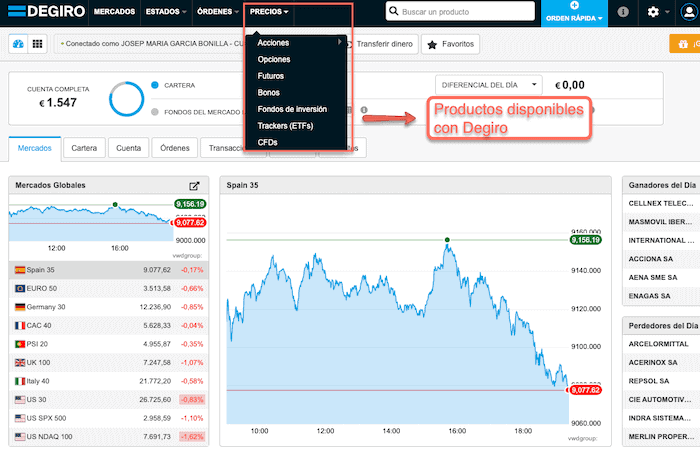
Task: Switch to dashboard view icon
Action: [x=18, y=44]
